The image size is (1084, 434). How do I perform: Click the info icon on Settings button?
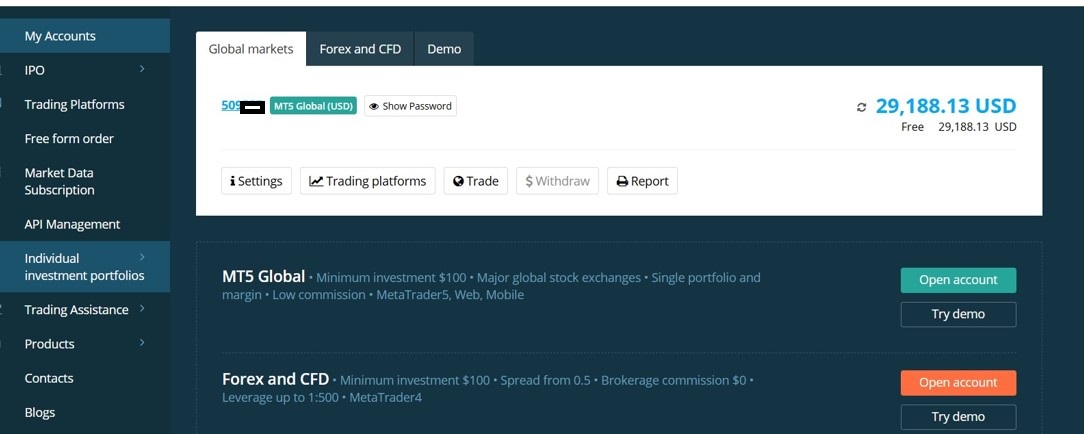tap(232, 181)
